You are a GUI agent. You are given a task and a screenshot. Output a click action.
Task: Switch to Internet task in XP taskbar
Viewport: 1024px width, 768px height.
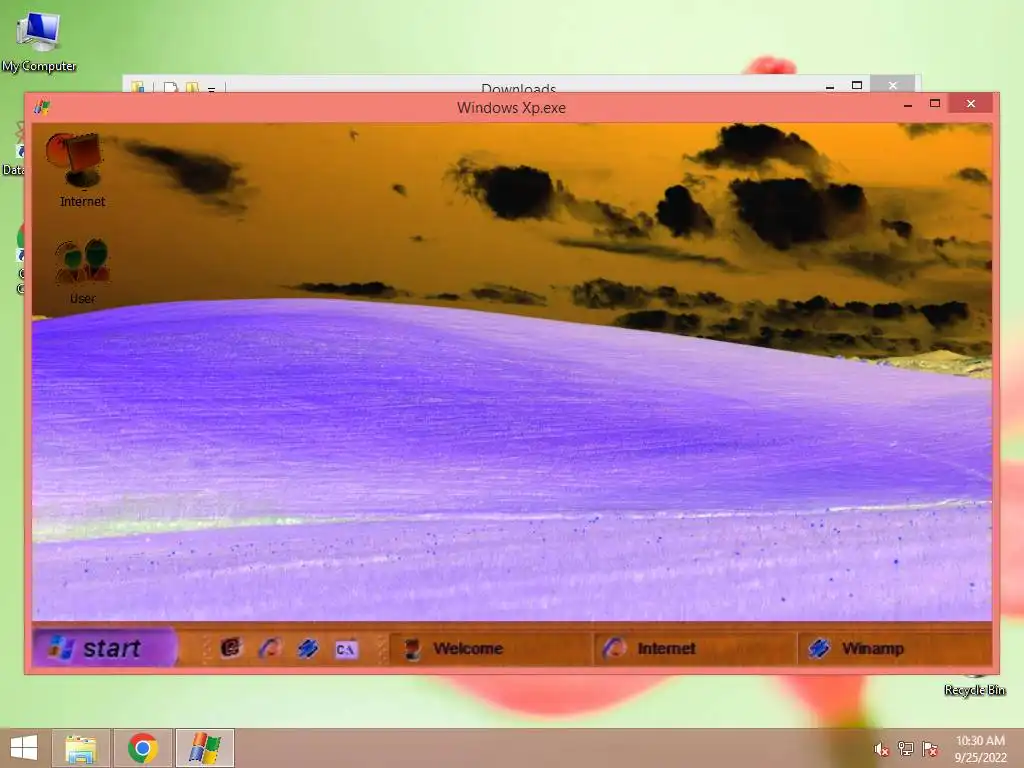click(695, 648)
